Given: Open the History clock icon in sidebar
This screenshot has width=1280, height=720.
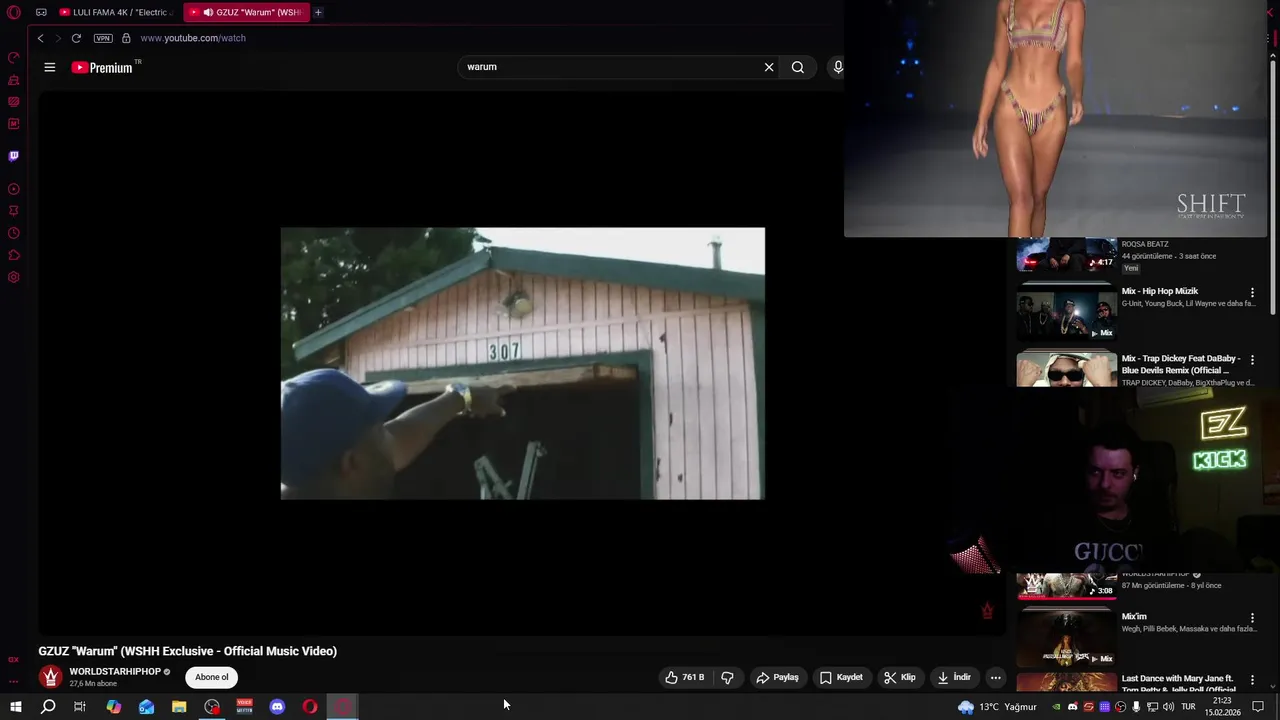Looking at the screenshot, I should coord(14,233).
